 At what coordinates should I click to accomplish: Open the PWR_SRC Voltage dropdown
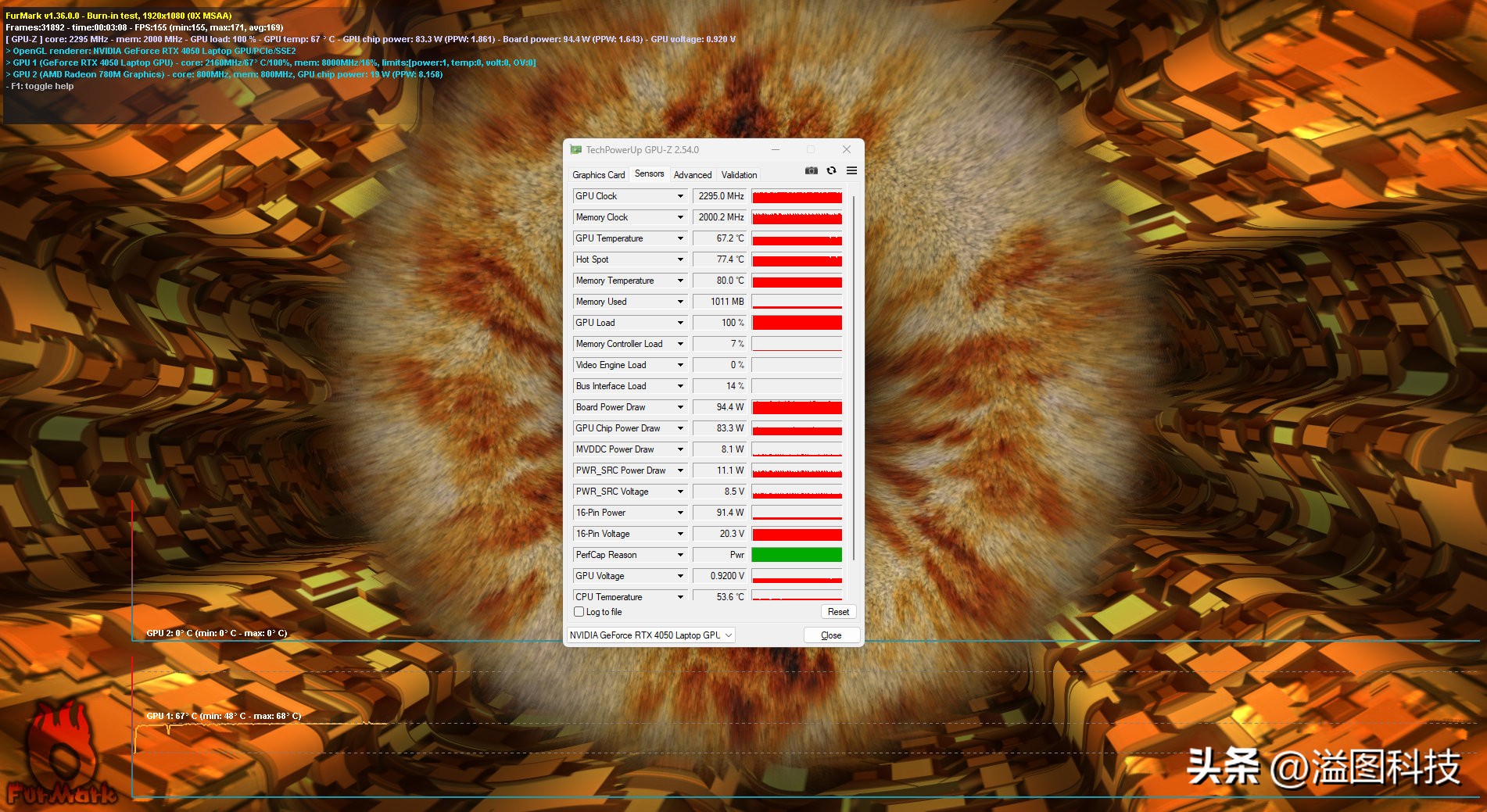(x=680, y=492)
